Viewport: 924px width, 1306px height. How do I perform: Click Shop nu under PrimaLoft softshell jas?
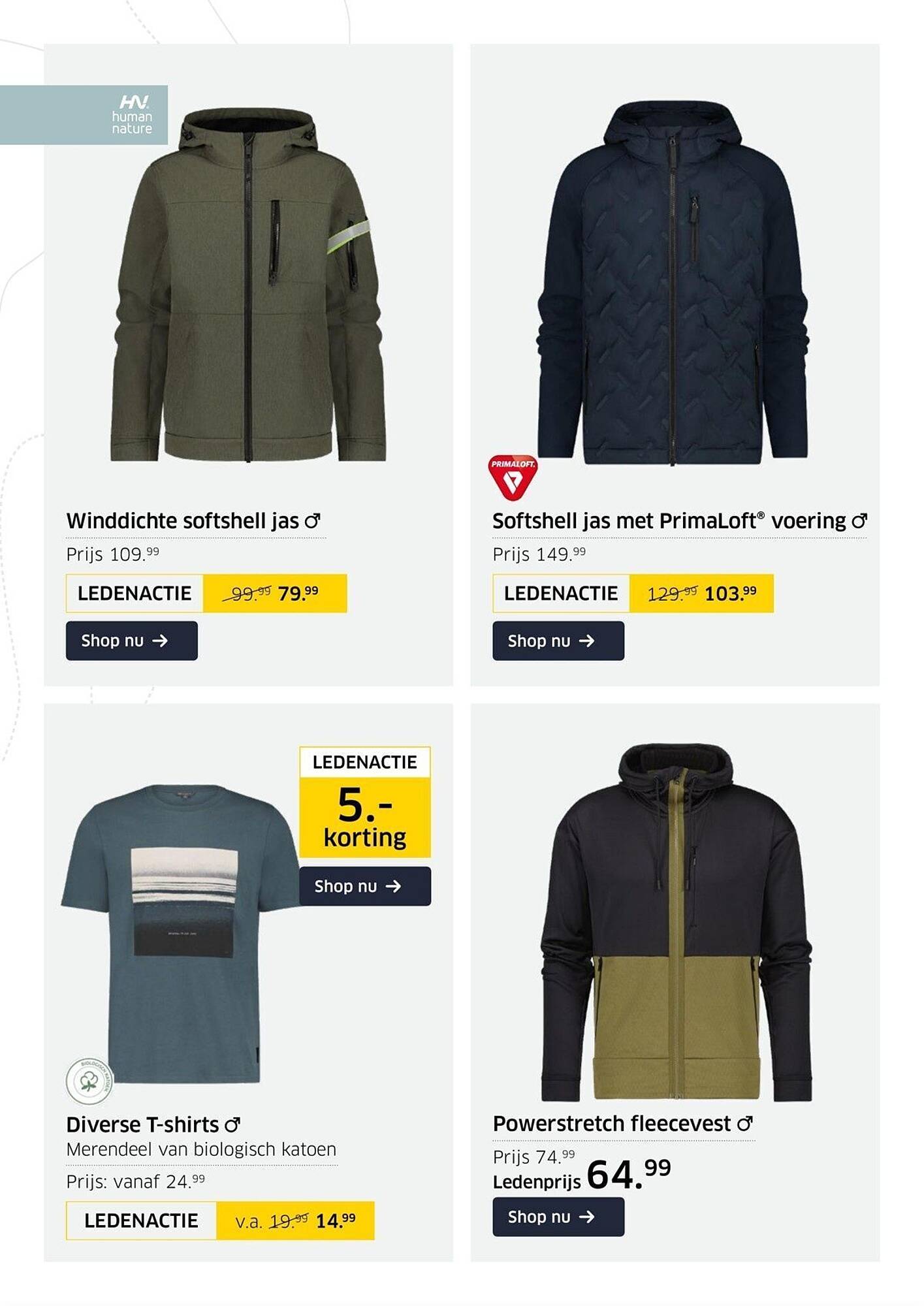(558, 641)
